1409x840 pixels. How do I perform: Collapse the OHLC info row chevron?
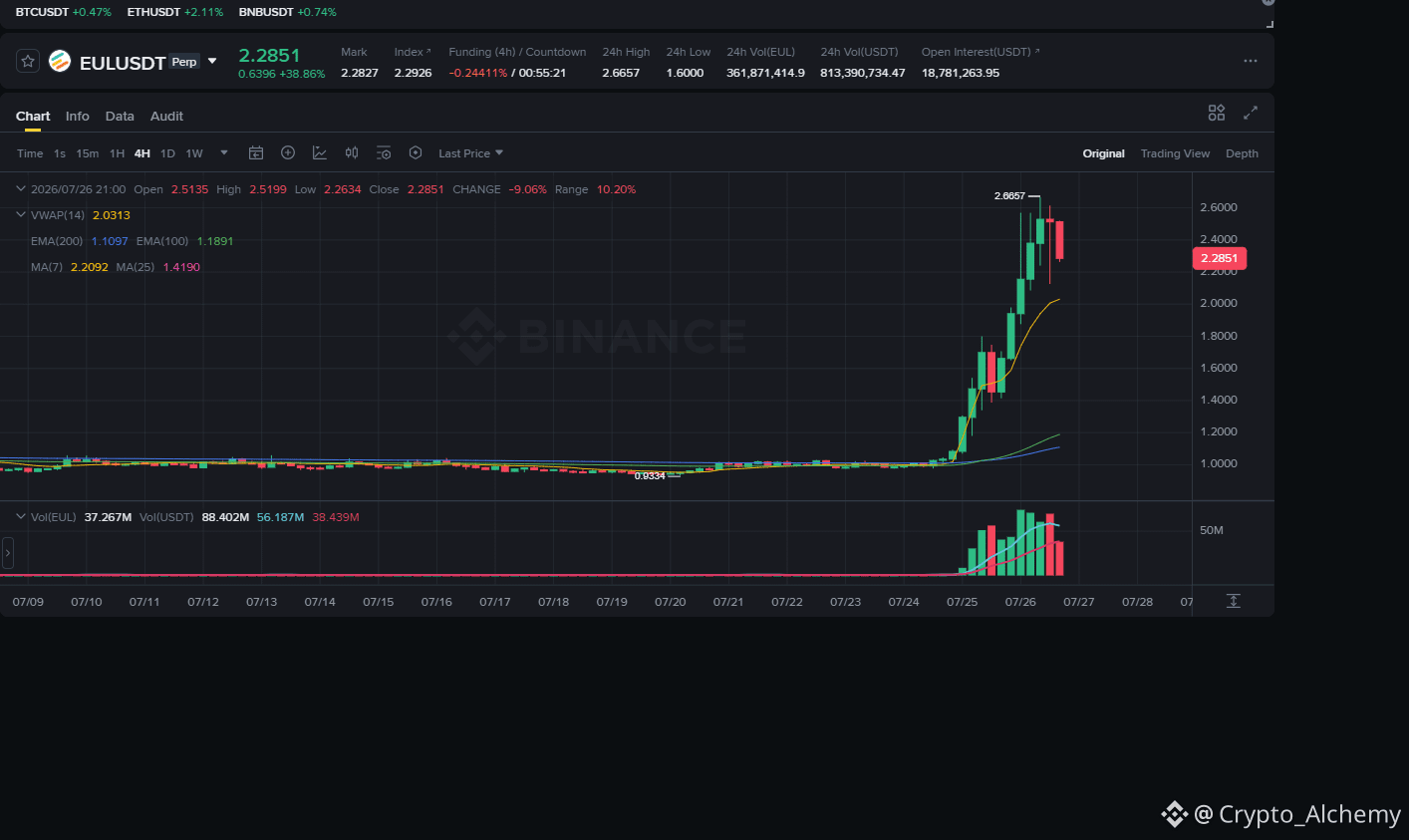click(20, 188)
